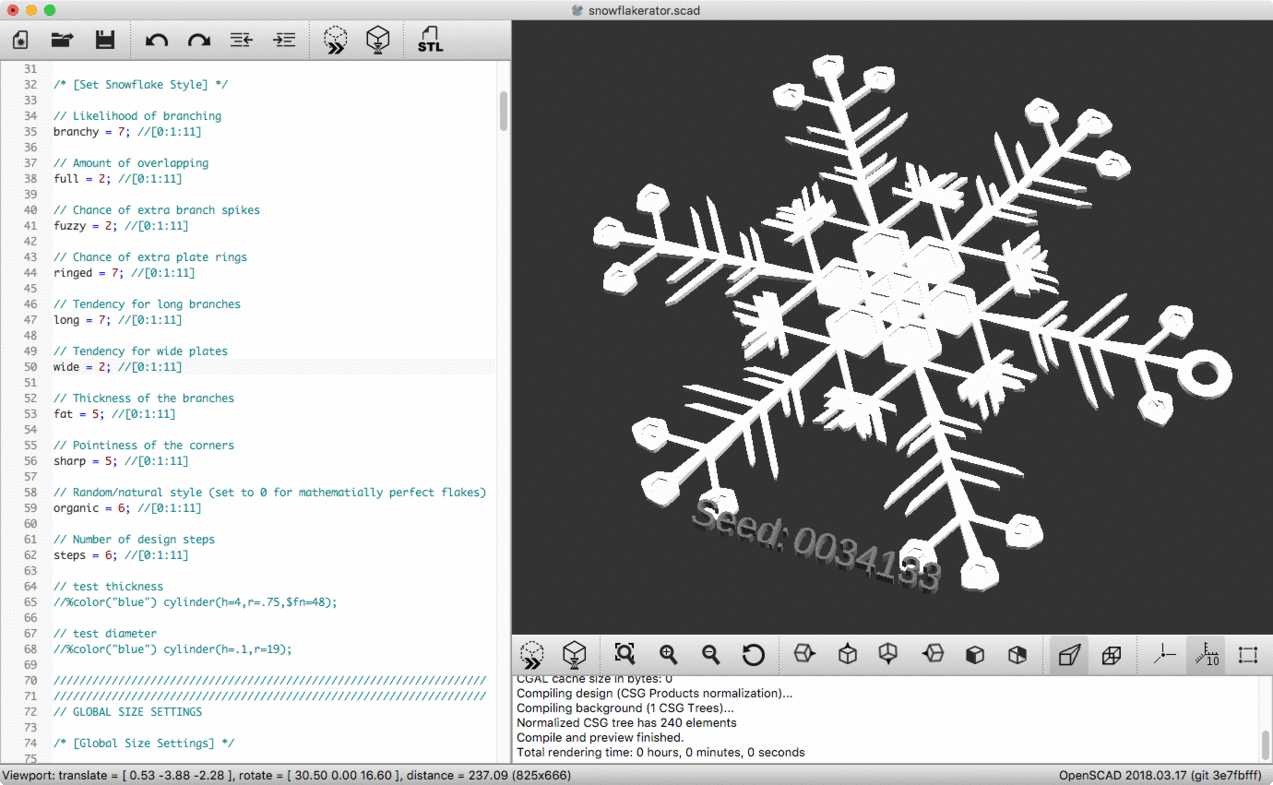Switch to the Top view

pos(847,654)
